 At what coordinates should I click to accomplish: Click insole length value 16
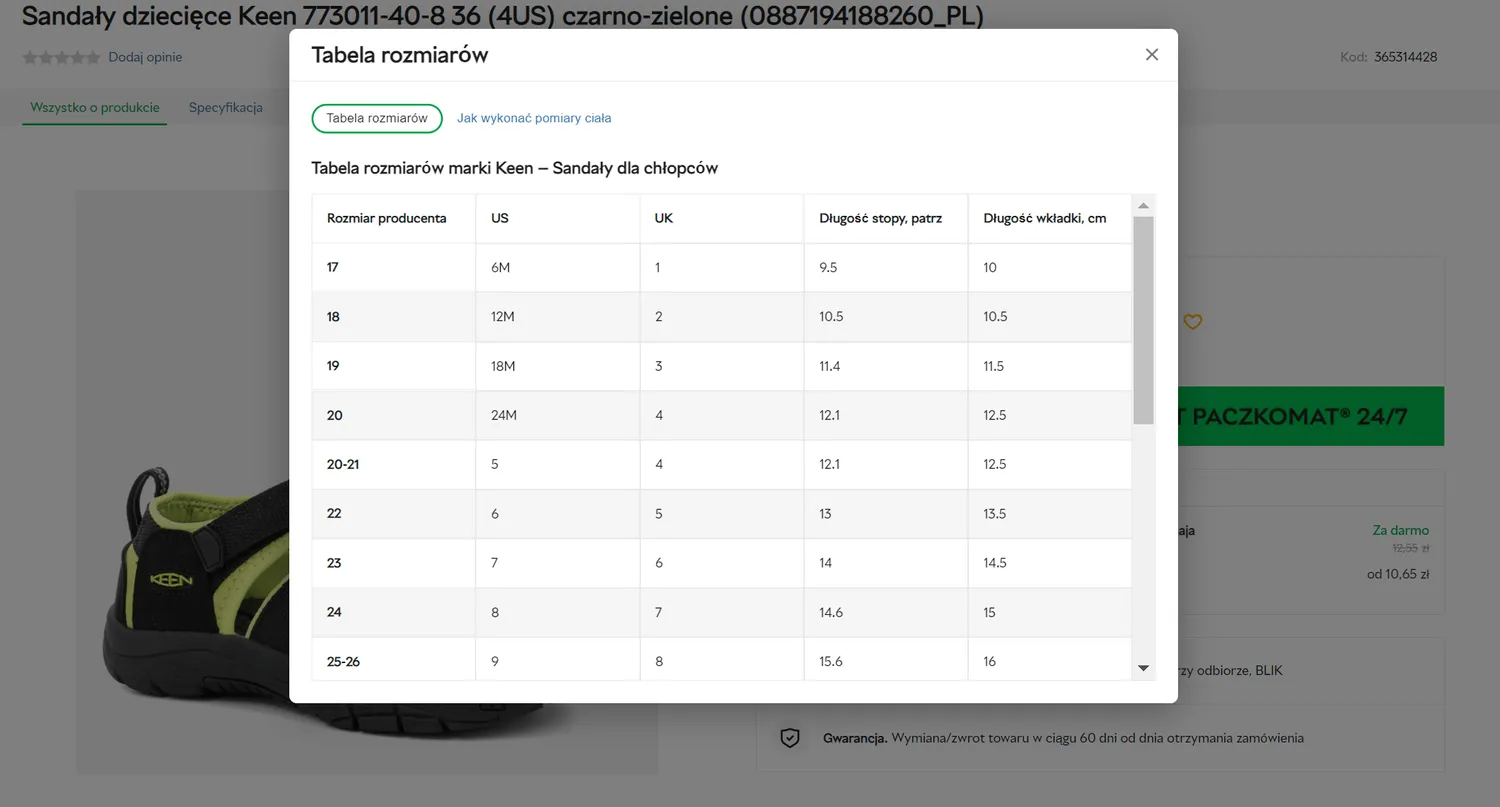pos(990,661)
